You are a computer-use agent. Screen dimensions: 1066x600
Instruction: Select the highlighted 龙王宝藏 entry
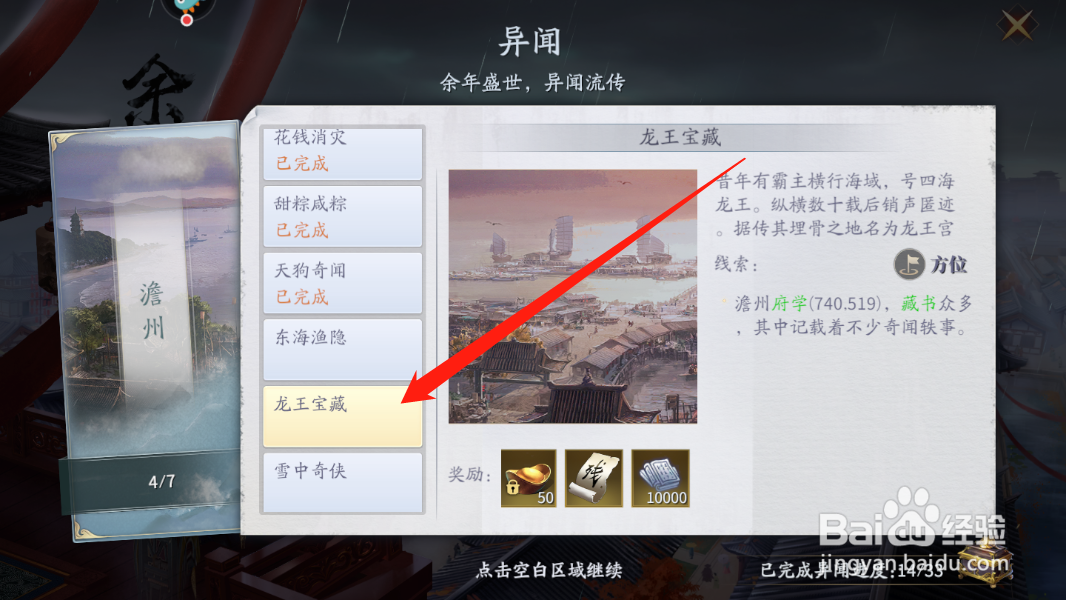tap(343, 416)
